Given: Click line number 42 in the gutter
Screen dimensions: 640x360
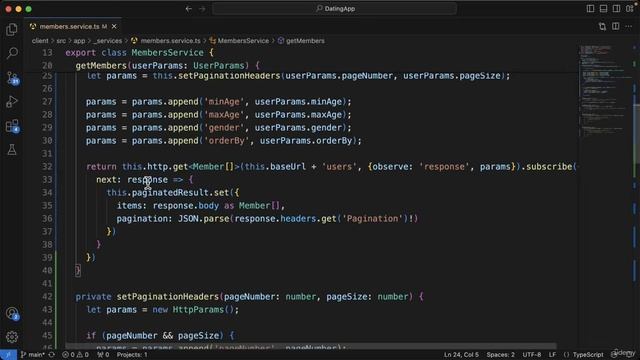Looking at the screenshot, I should (47, 297).
